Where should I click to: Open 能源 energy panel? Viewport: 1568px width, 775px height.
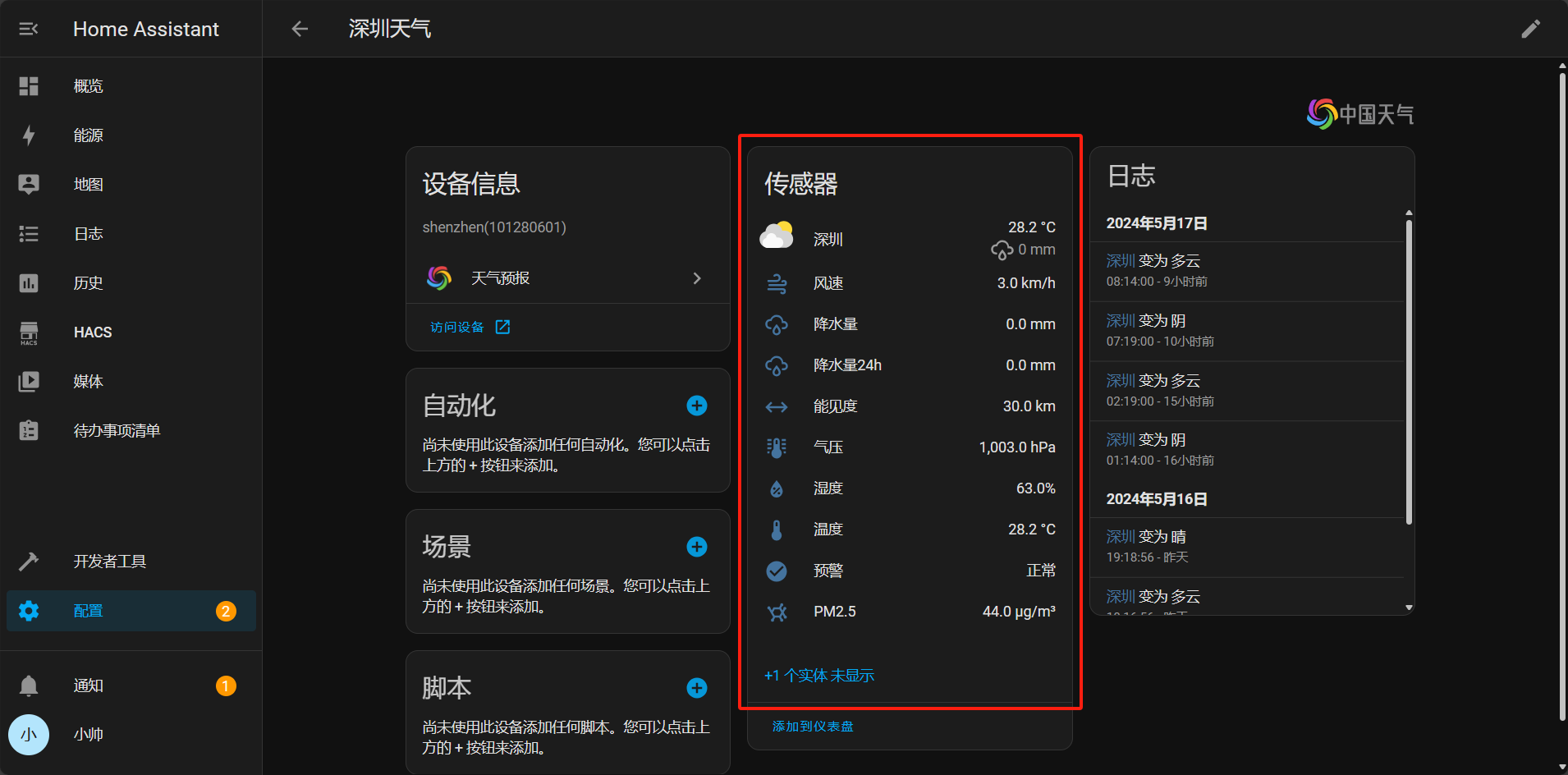click(x=131, y=135)
